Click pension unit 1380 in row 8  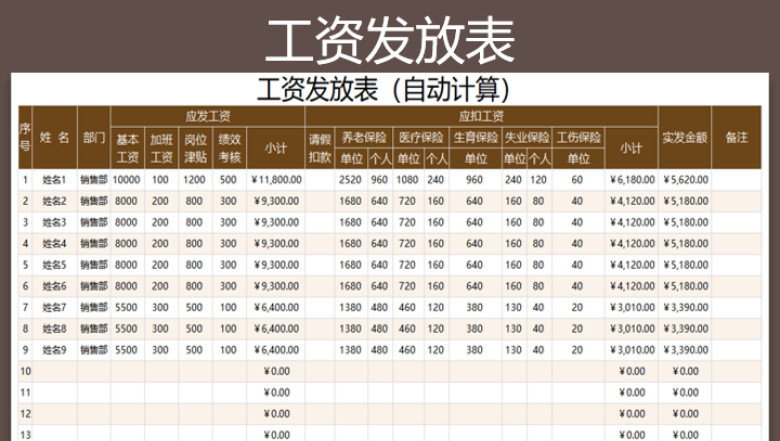(x=350, y=329)
